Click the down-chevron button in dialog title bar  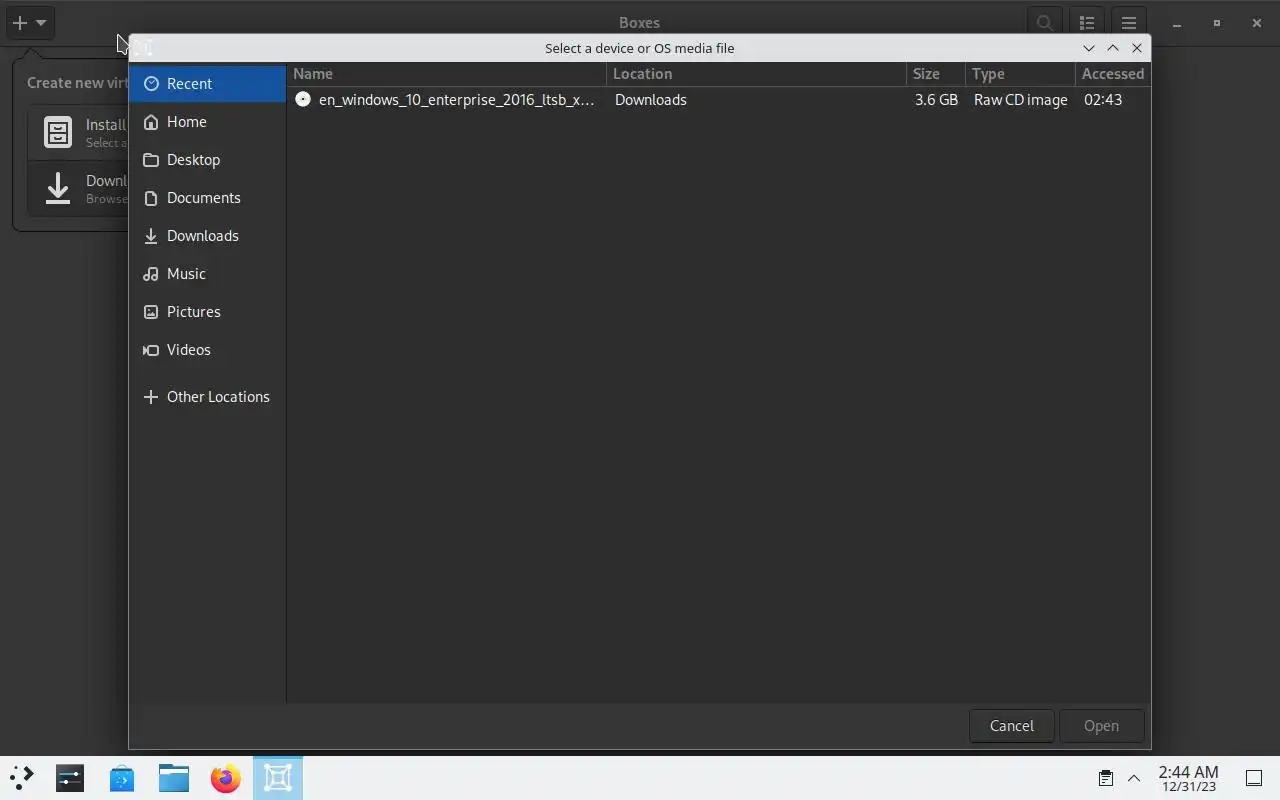click(x=1089, y=48)
